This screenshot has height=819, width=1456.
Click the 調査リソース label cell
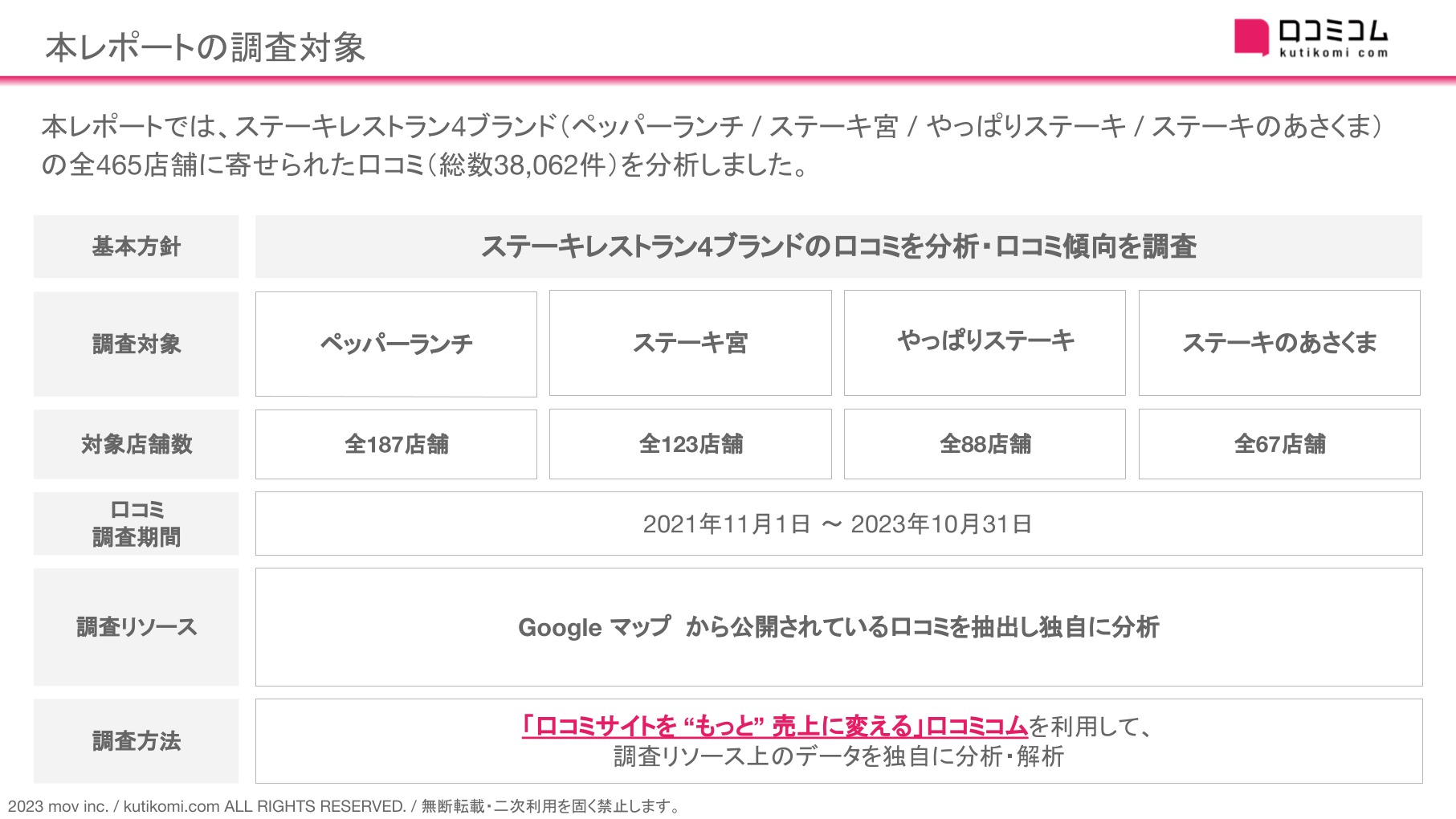[137, 627]
